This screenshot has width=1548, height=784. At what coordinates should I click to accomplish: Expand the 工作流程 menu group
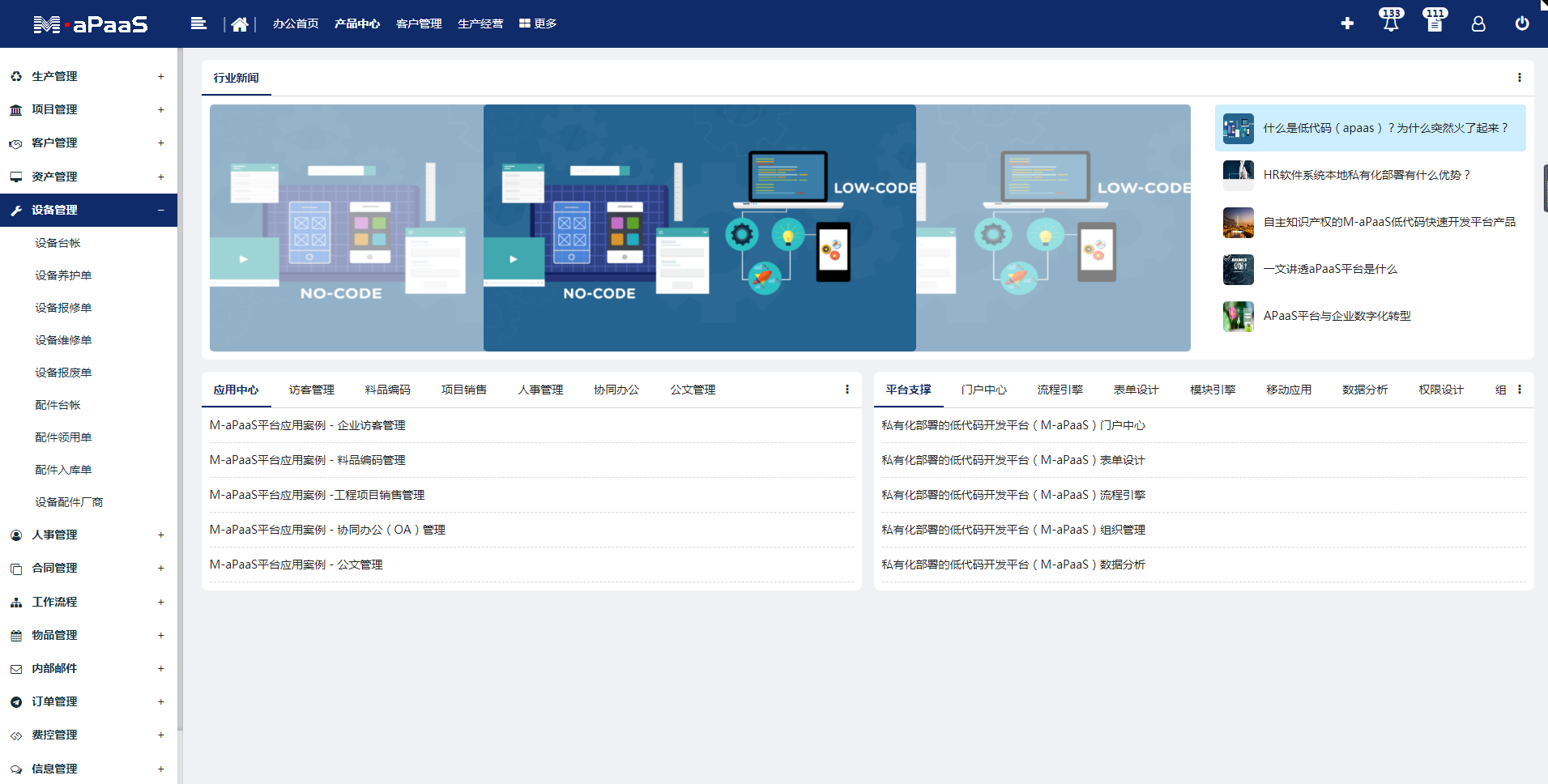click(x=160, y=602)
